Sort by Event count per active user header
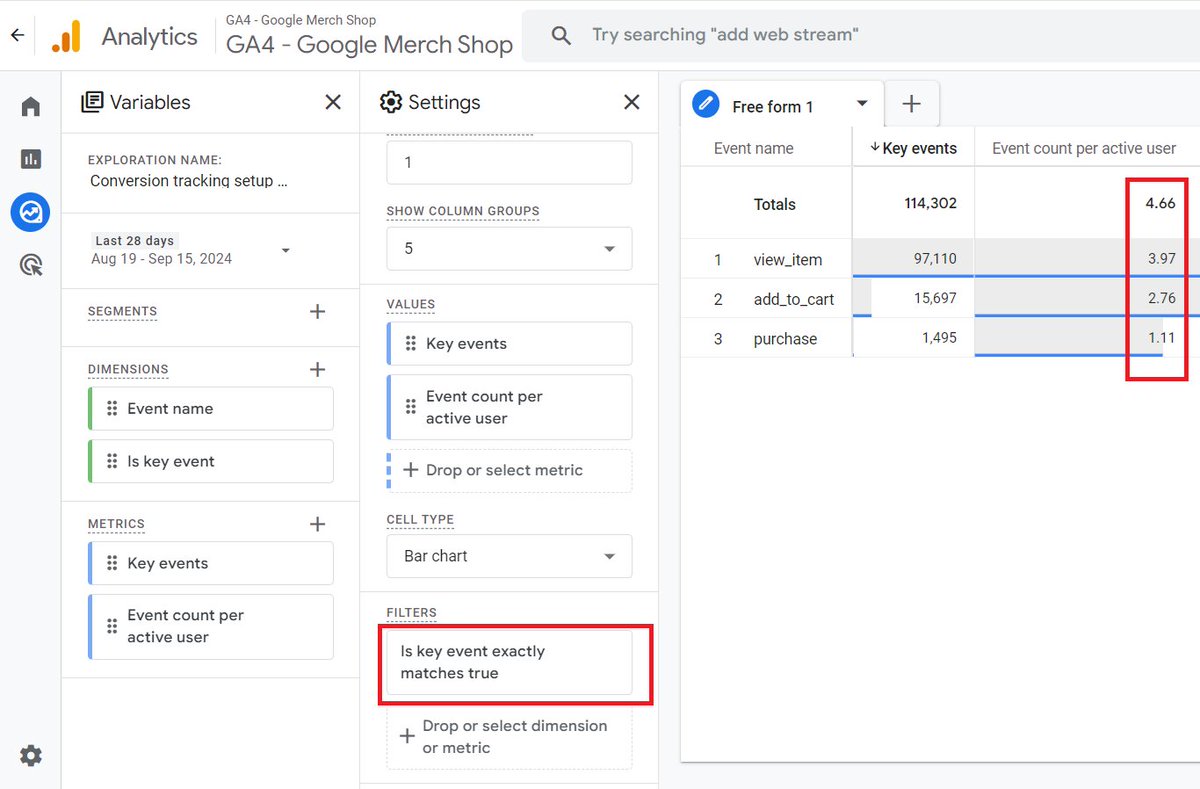1200x789 pixels. (x=1084, y=148)
